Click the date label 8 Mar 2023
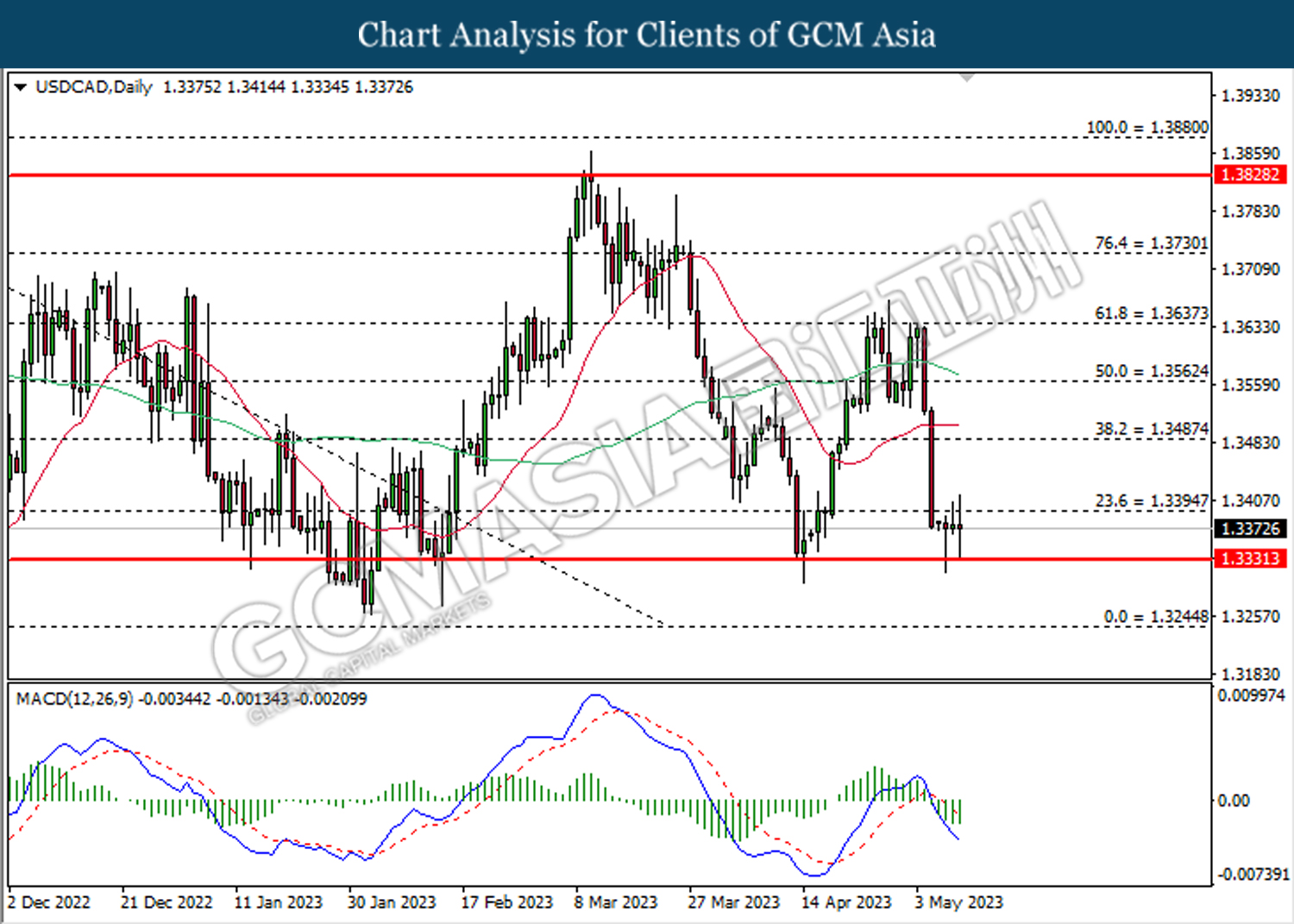 click(616, 902)
